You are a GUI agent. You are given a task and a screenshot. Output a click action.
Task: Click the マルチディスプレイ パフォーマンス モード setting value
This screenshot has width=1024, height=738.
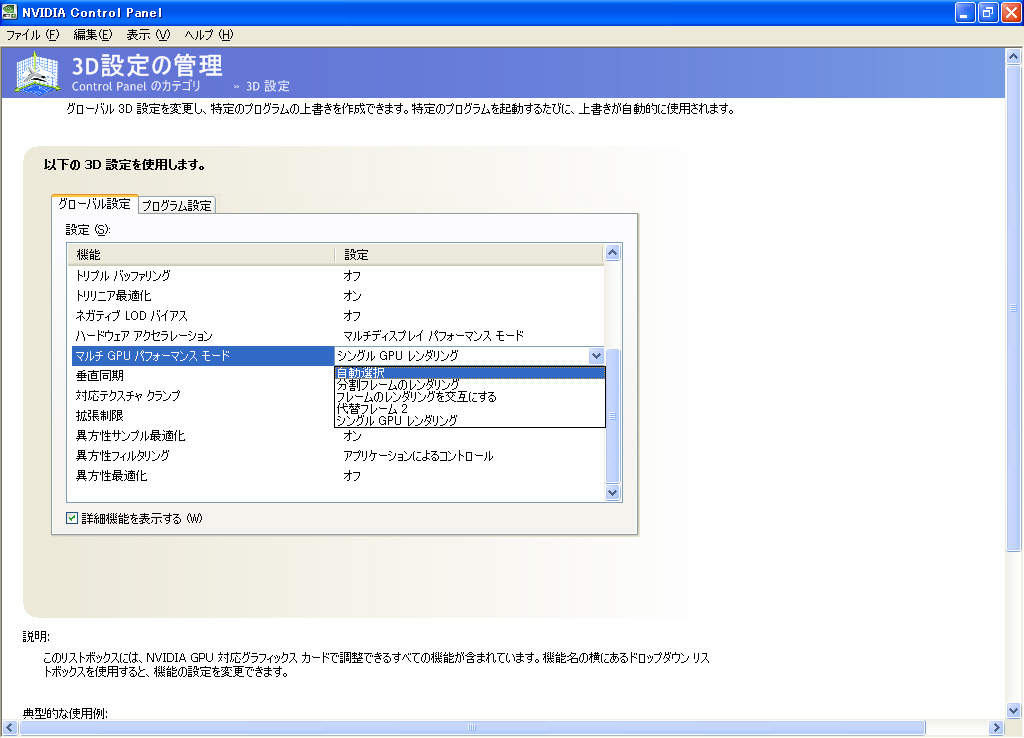click(x=433, y=336)
